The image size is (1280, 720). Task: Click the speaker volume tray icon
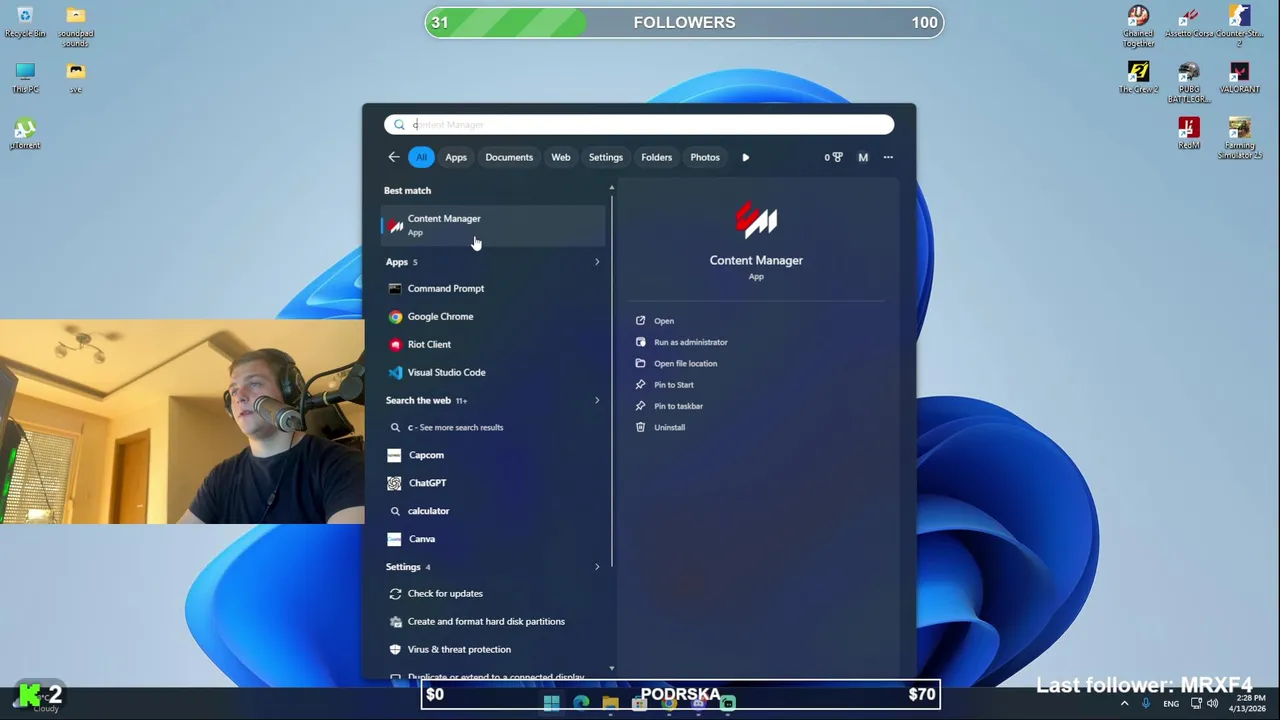[x=1212, y=703]
